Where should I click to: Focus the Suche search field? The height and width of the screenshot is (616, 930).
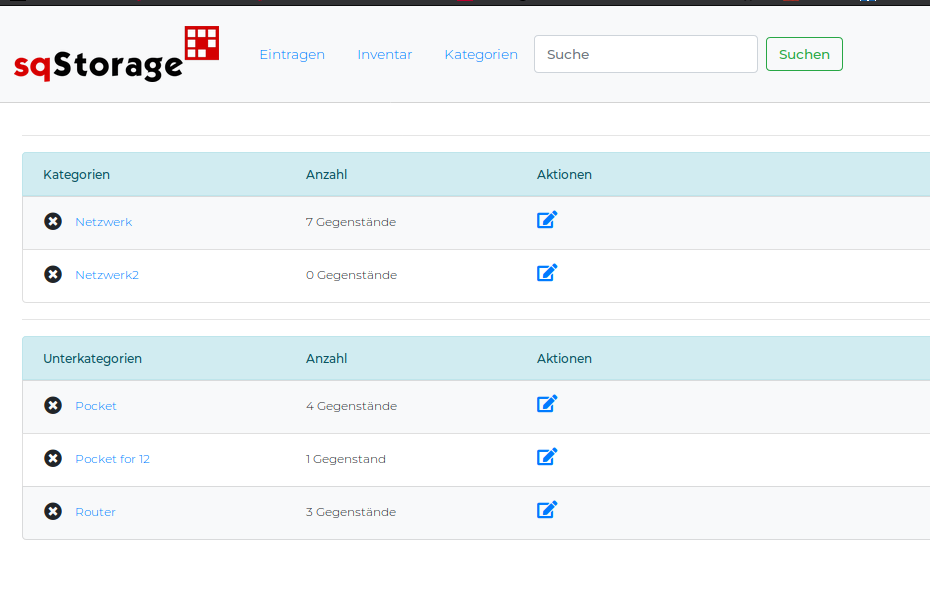[645, 55]
